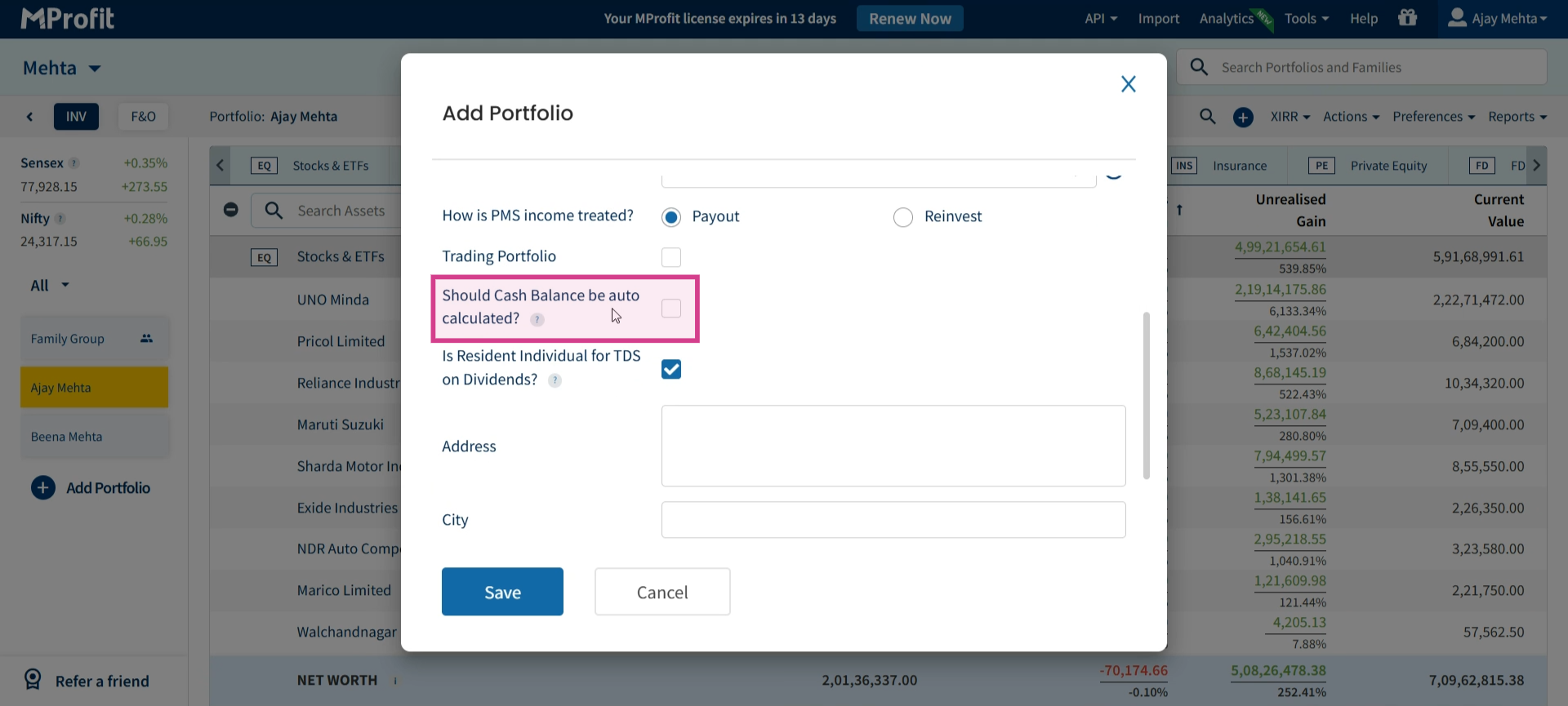Open the gift rewards icon in top bar
This screenshot has width=1568, height=706.
coord(1407,18)
